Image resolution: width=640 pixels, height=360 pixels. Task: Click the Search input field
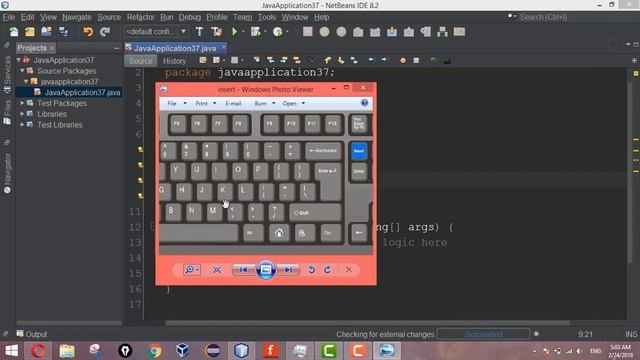(571, 17)
